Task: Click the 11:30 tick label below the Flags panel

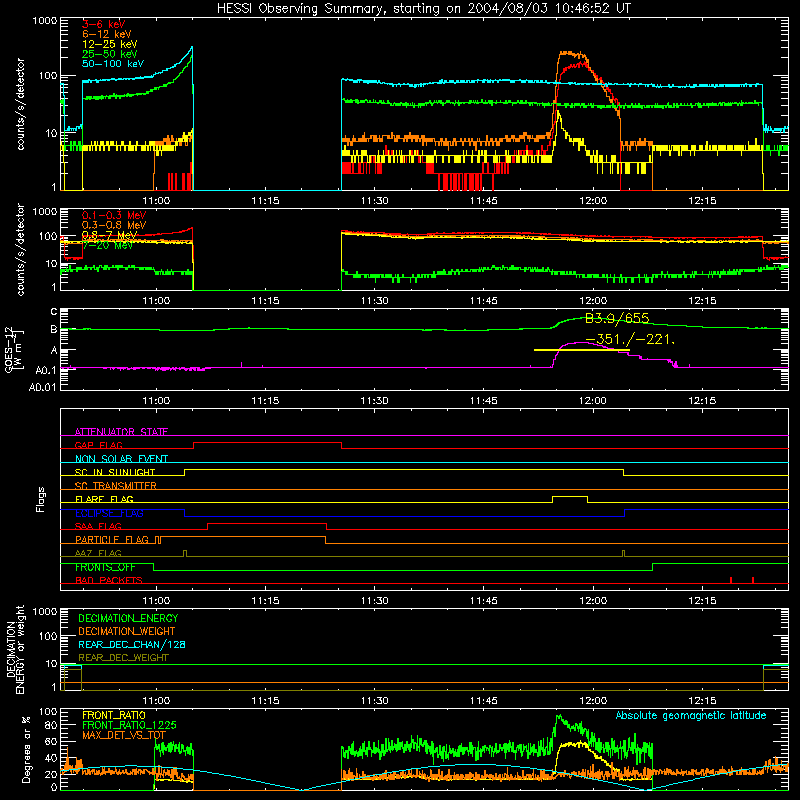Action: (374, 601)
